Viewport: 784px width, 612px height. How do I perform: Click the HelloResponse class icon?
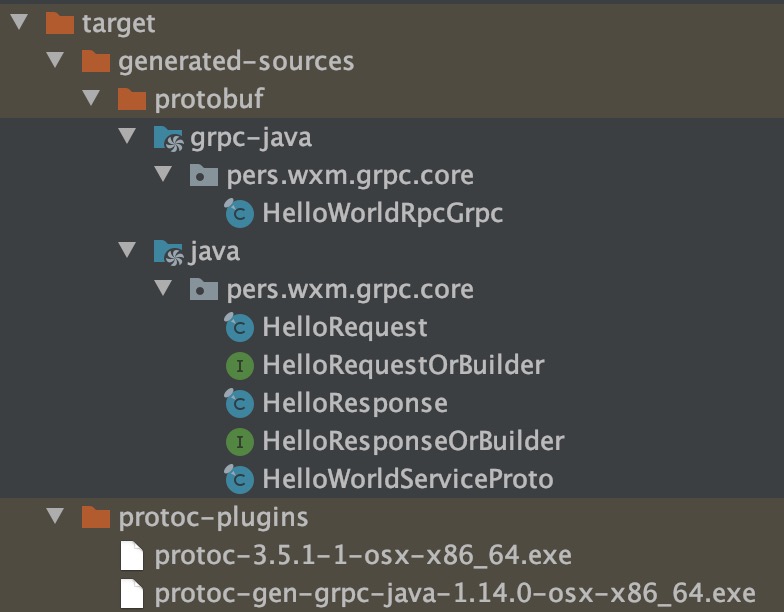coord(238,403)
